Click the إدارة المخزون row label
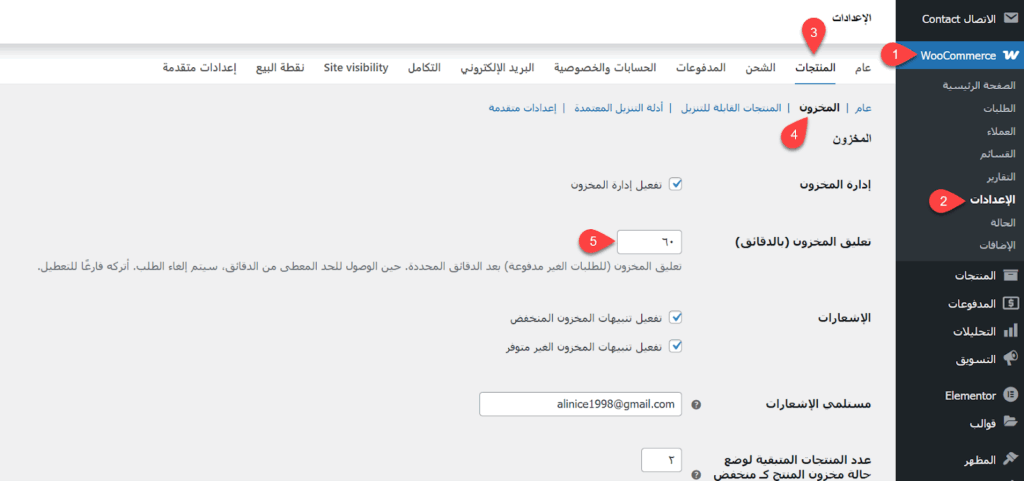1024x481 pixels. coord(836,185)
